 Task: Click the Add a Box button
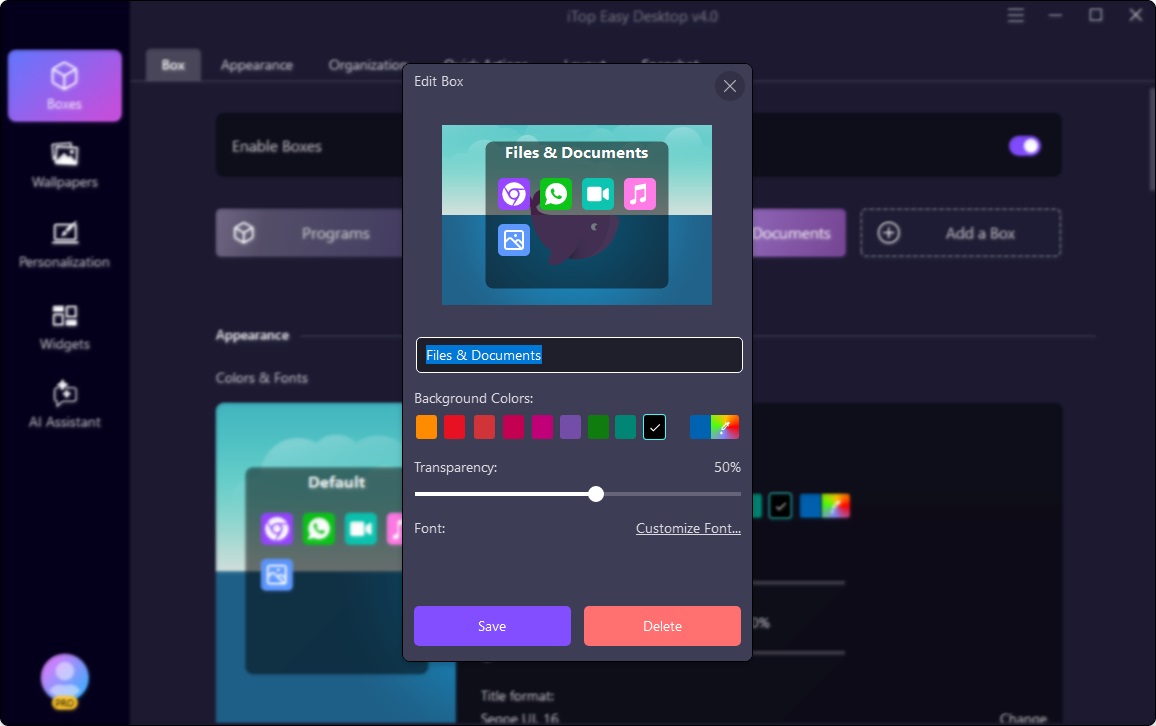(960, 233)
